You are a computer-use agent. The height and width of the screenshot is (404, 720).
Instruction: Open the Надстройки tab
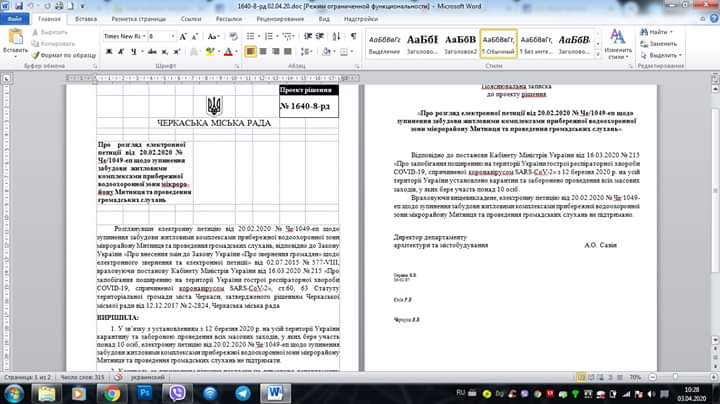tap(361, 19)
